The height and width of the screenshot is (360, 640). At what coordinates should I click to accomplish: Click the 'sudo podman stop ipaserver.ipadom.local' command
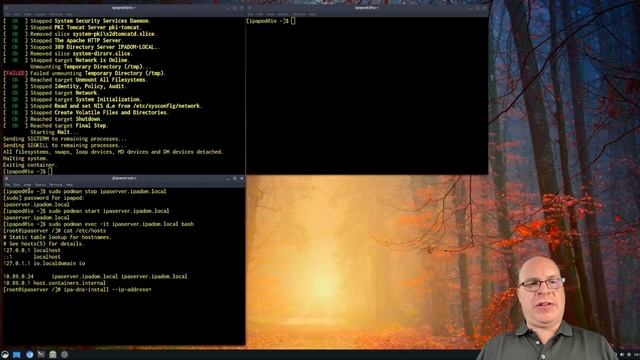coord(107,191)
